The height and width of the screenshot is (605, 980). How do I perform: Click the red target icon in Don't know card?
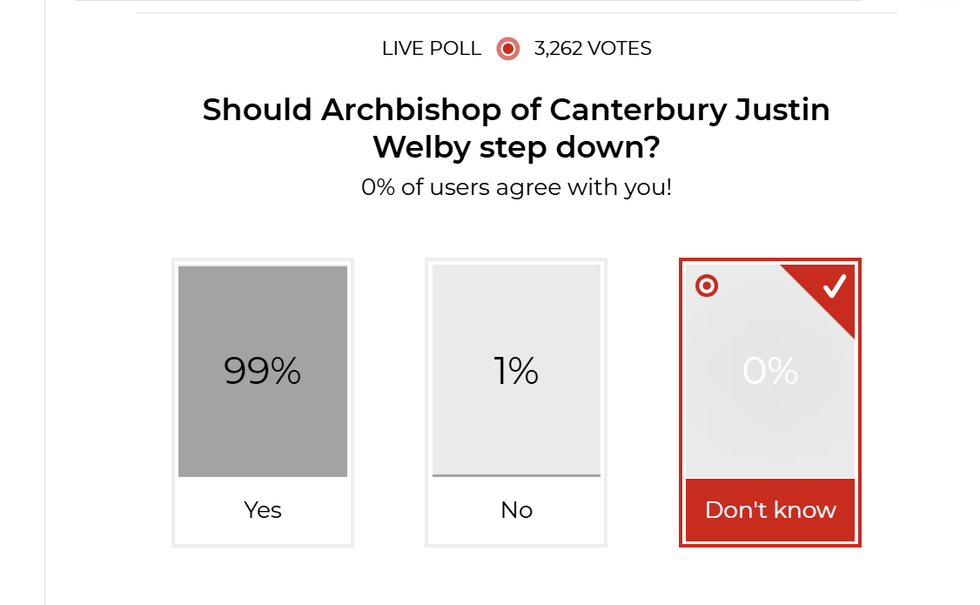click(x=707, y=287)
